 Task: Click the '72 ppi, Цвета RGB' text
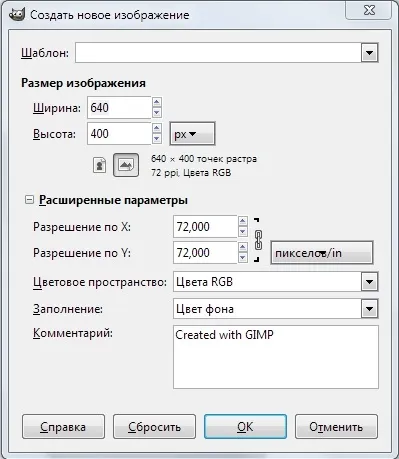(191, 173)
